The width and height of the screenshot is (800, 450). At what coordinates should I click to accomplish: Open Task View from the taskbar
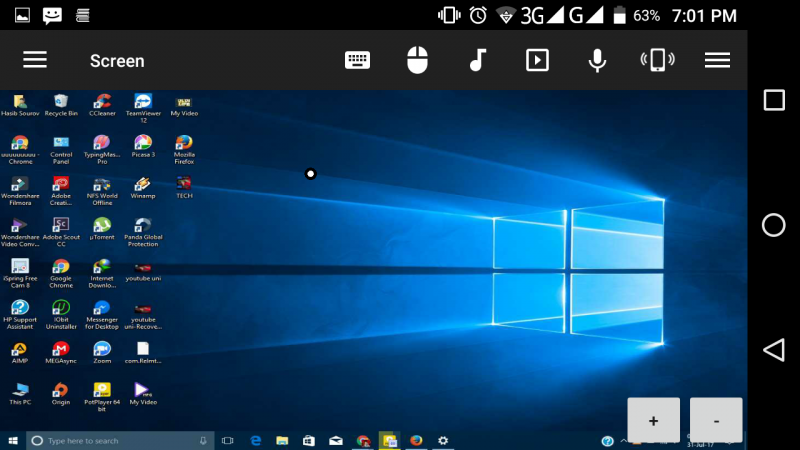pos(227,440)
